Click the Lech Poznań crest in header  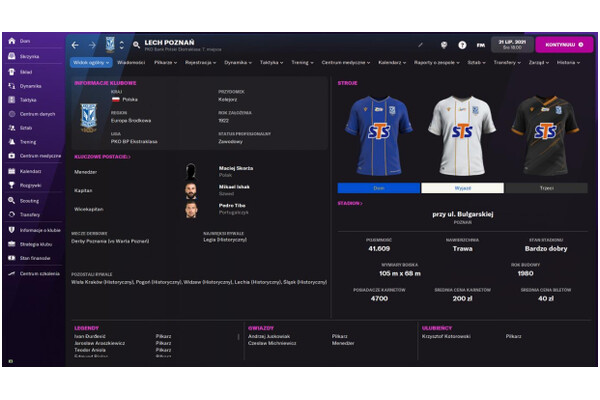tap(110, 45)
